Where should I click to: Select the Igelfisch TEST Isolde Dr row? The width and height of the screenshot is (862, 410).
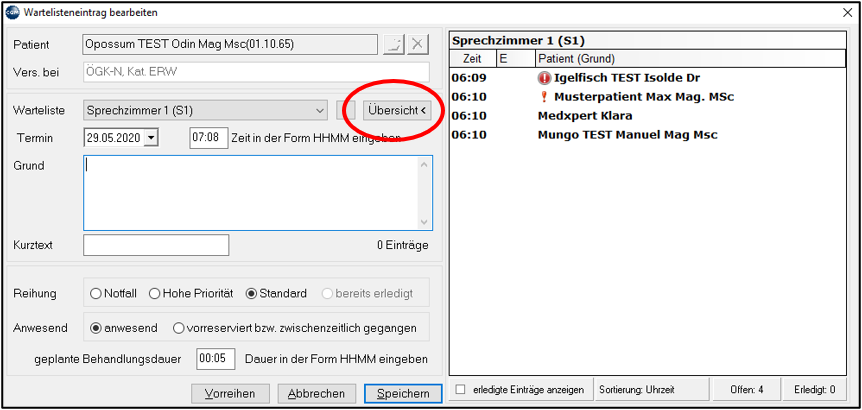(x=648, y=78)
